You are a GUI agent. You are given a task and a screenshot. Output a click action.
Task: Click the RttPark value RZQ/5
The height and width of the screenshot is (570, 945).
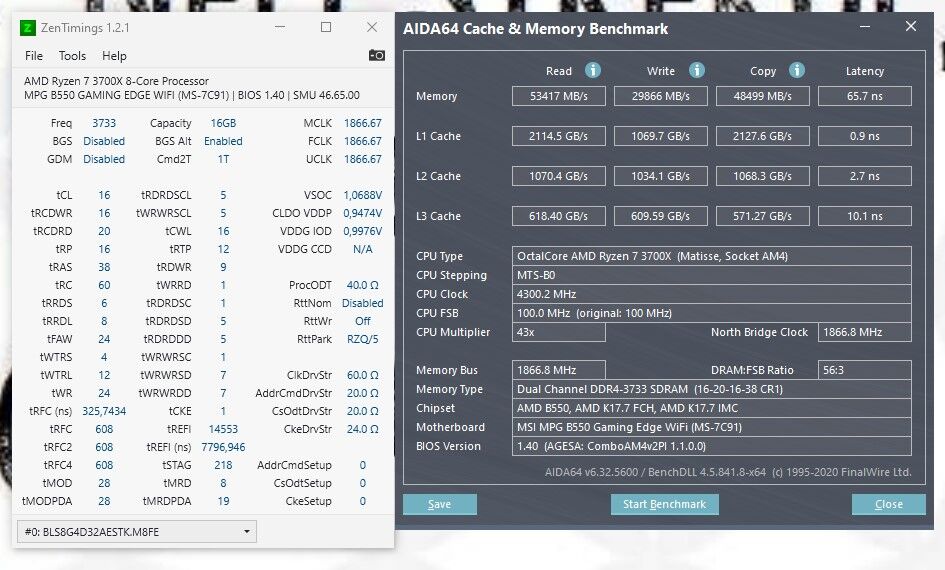[x=363, y=339]
